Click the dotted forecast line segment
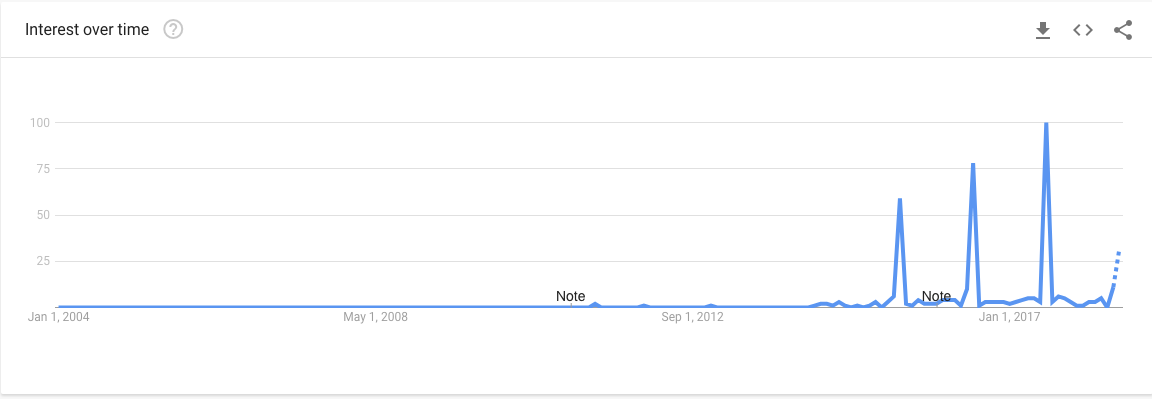This screenshot has width=1152, height=399. point(1116,268)
